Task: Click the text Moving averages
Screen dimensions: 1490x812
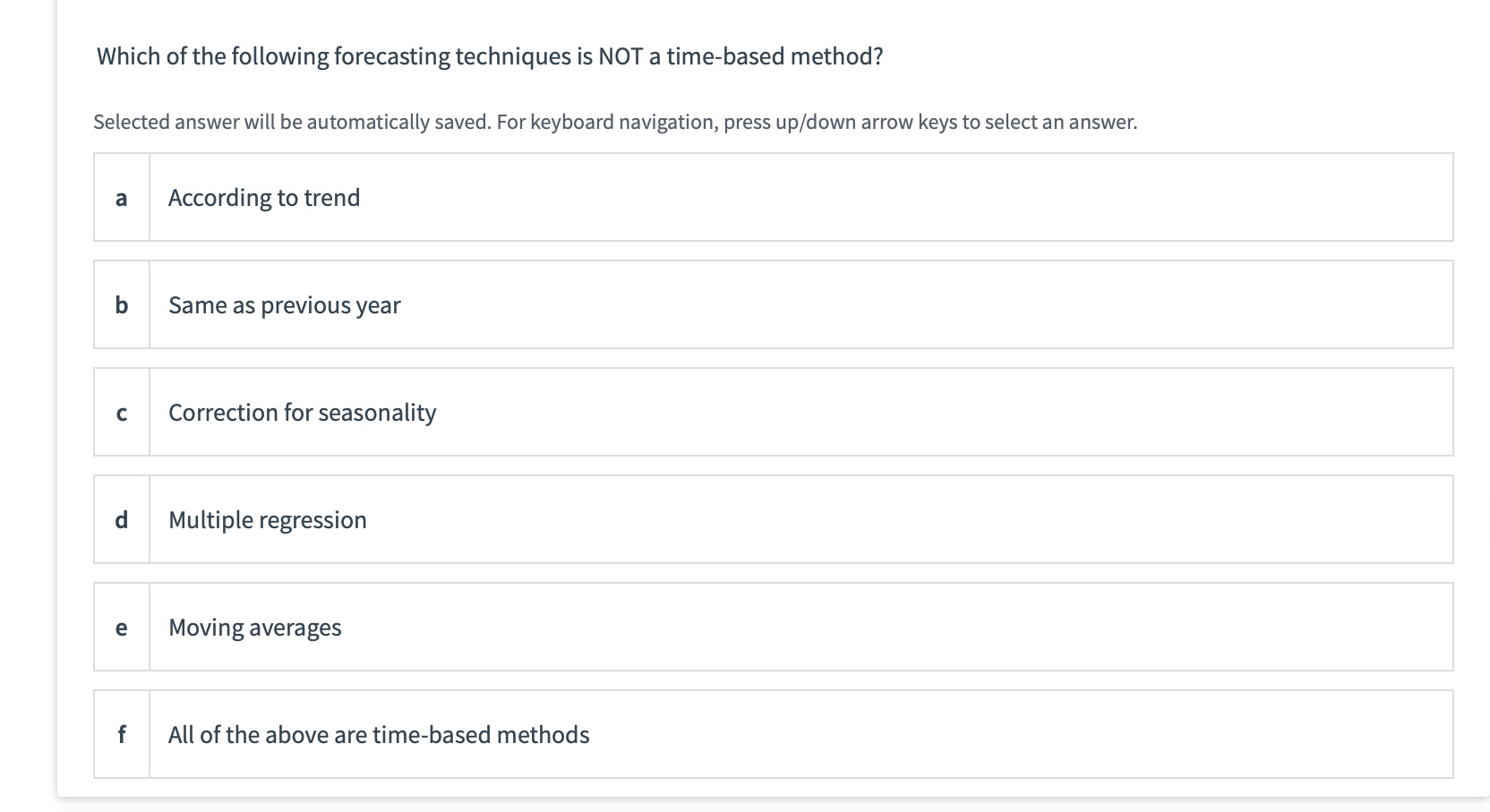Action: 254,627
